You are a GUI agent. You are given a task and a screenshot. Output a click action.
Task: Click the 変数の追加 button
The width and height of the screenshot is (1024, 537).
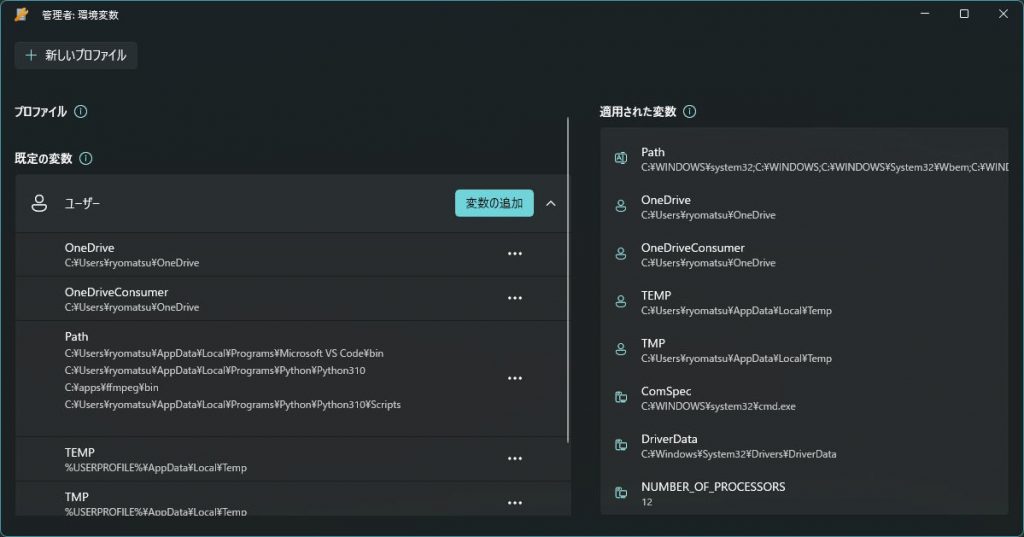coord(494,203)
